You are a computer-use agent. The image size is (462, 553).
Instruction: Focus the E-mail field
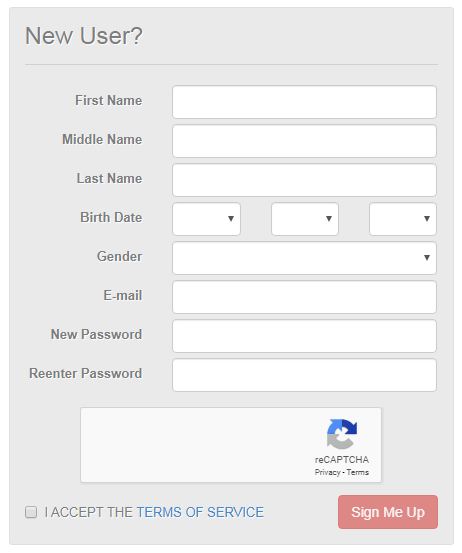coord(304,297)
